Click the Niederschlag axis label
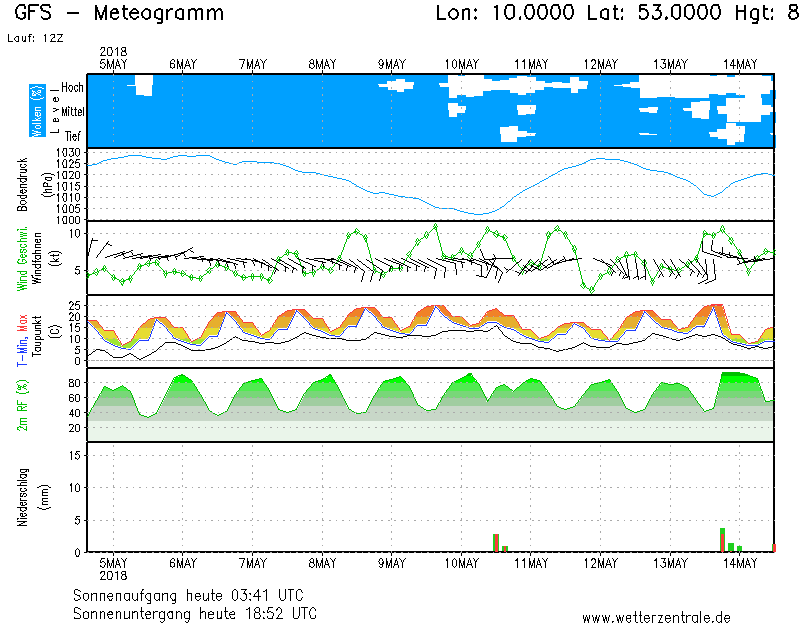The image size is (800, 625). coord(22,497)
